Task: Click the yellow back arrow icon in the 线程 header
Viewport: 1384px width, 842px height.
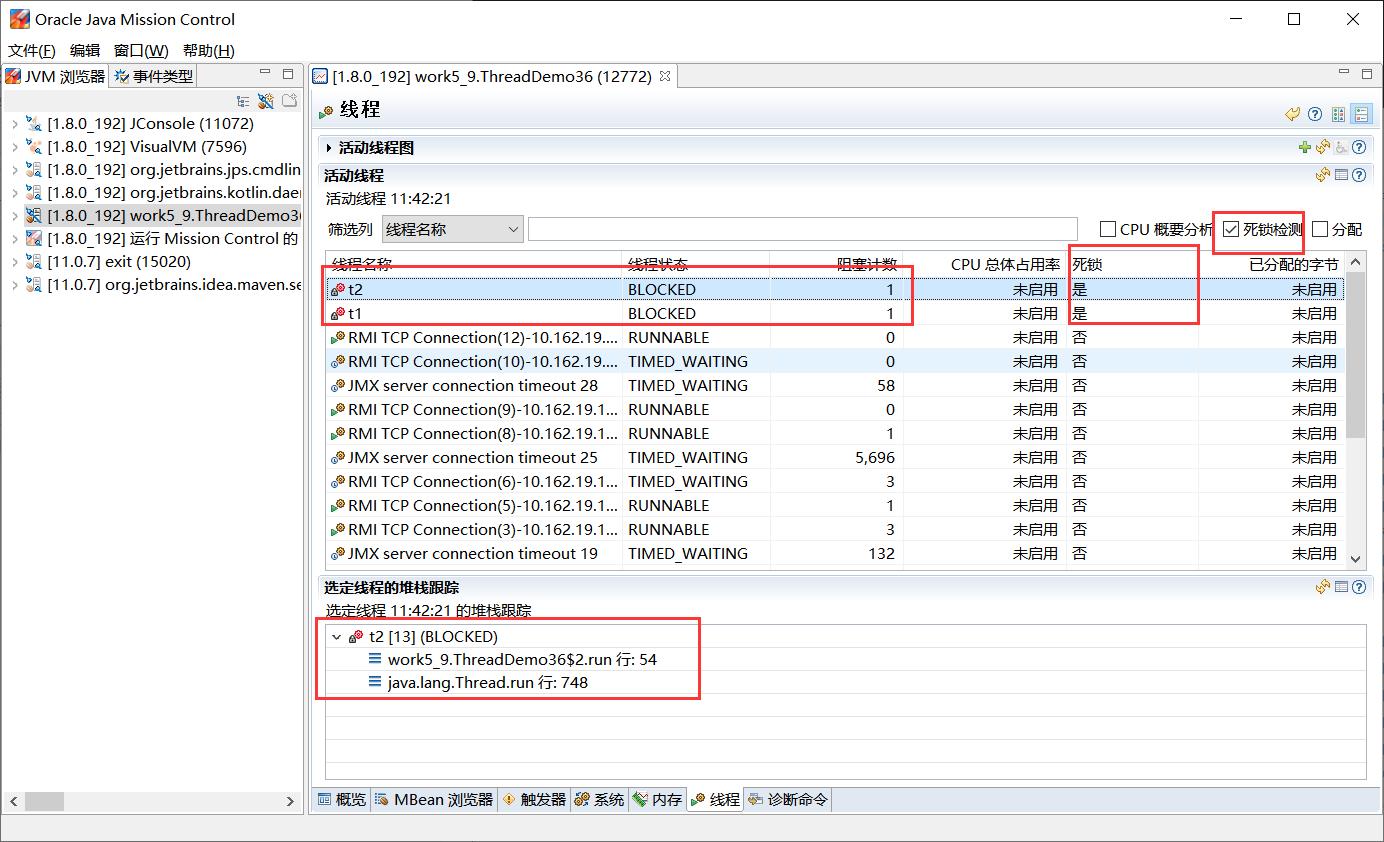Action: [1293, 114]
